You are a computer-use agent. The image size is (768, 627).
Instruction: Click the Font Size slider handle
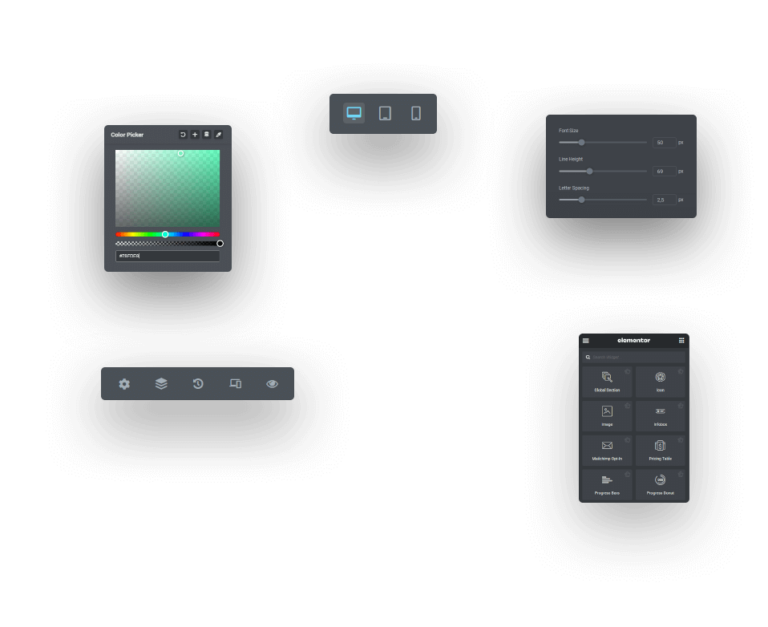(581, 142)
